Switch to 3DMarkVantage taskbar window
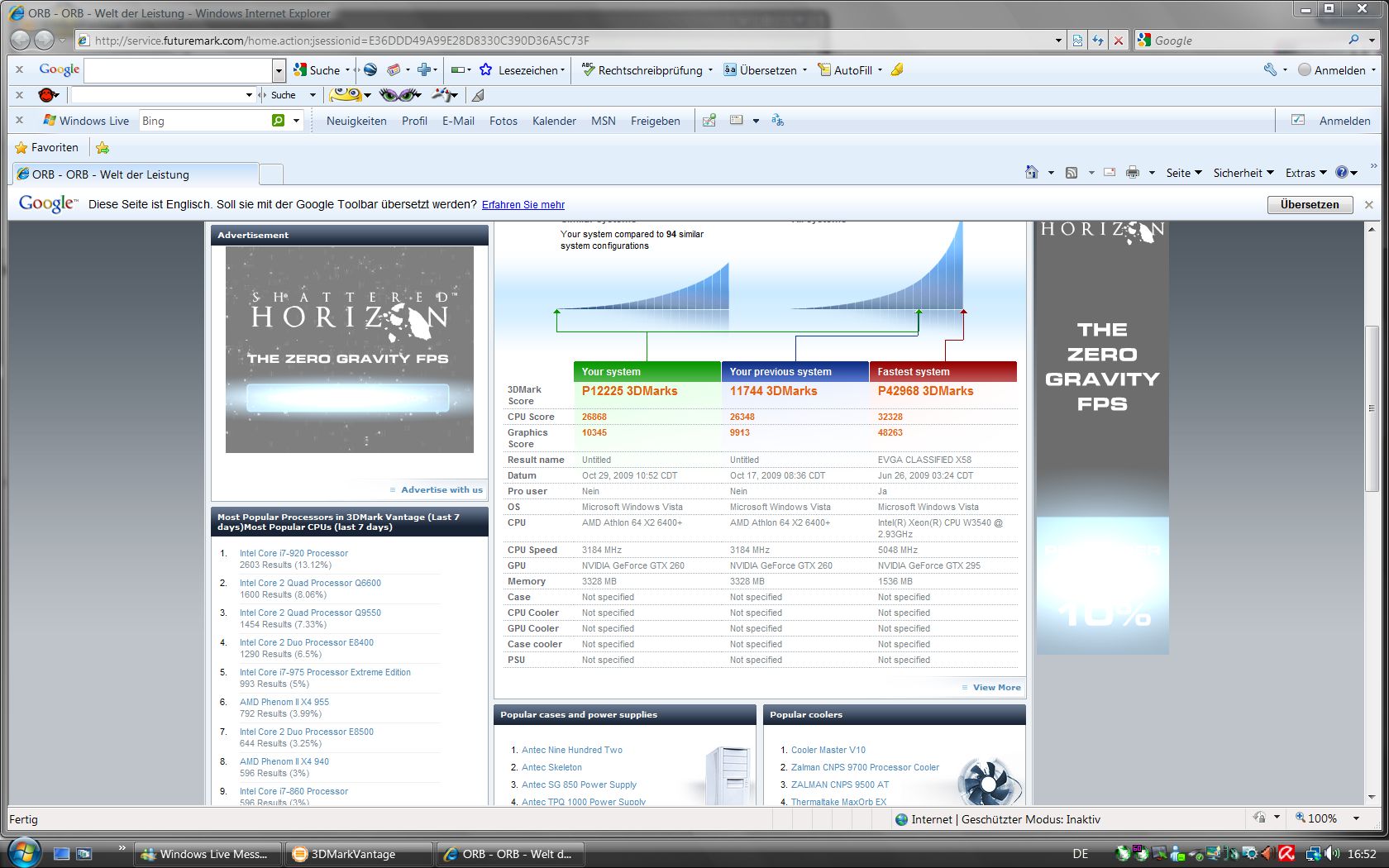This screenshot has height=868, width=1389. (359, 854)
